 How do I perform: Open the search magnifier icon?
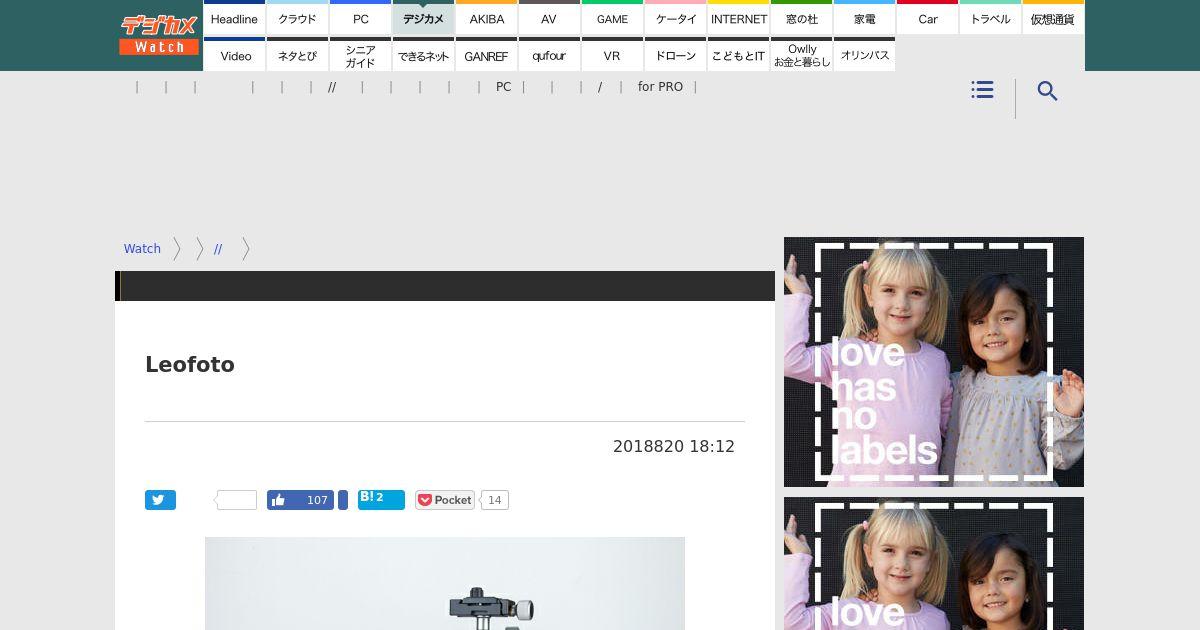pos(1047,91)
